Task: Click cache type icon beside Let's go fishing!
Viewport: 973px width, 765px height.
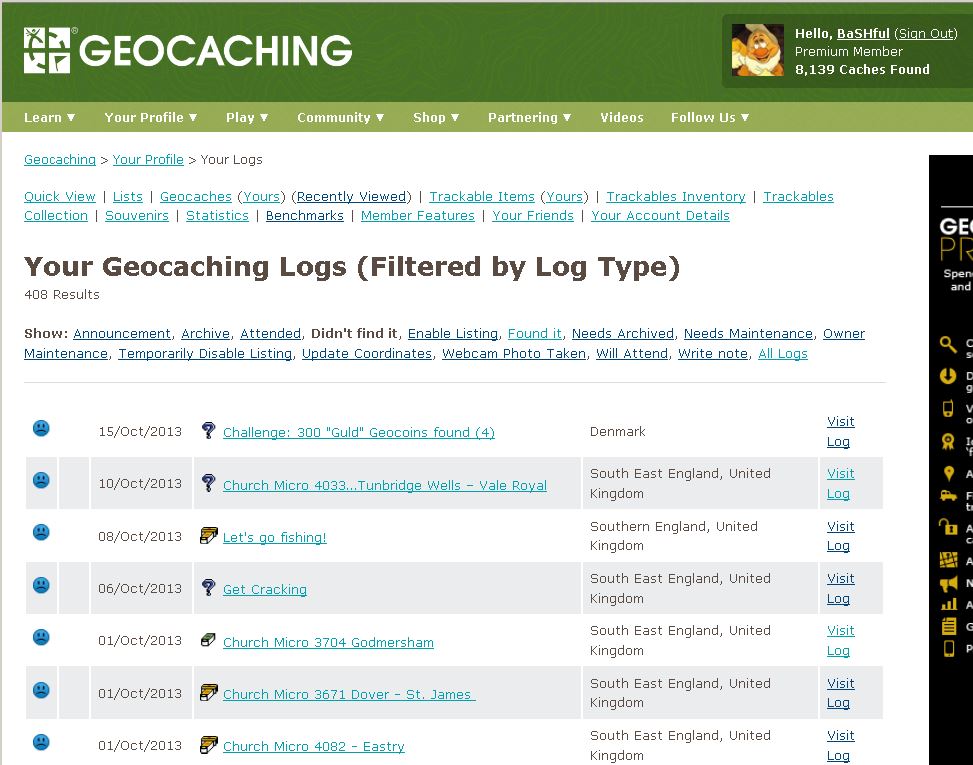Action: click(x=208, y=536)
